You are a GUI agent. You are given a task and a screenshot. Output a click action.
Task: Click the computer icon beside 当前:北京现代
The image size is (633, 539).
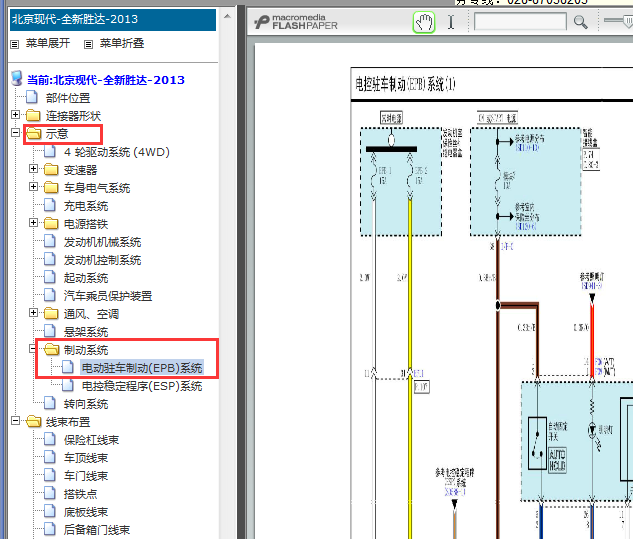pyautogui.click(x=17, y=79)
